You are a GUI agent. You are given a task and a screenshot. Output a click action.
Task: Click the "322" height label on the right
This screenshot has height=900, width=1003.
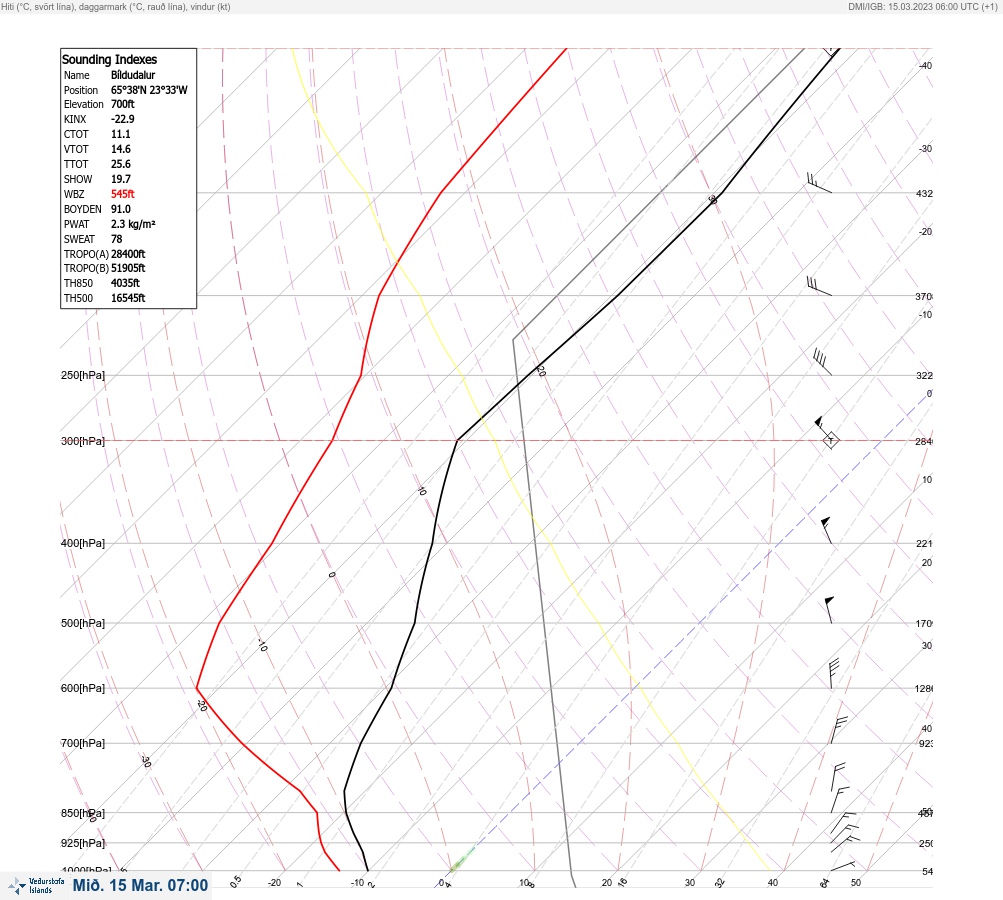point(924,375)
